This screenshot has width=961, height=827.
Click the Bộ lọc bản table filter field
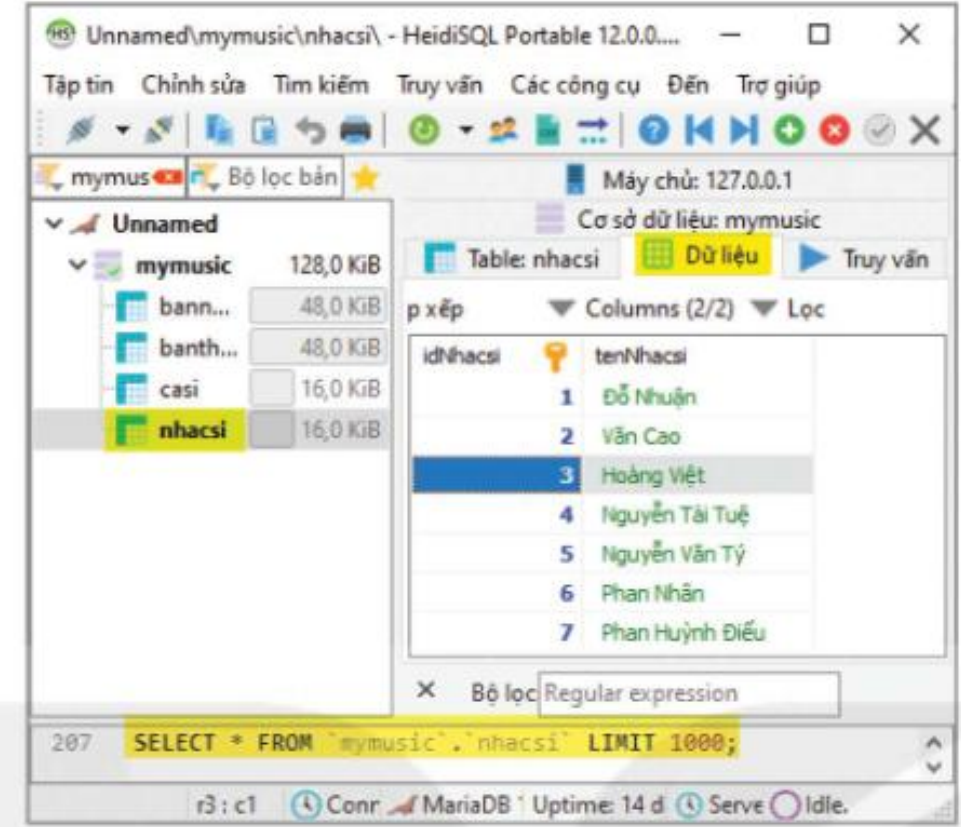tap(265, 178)
